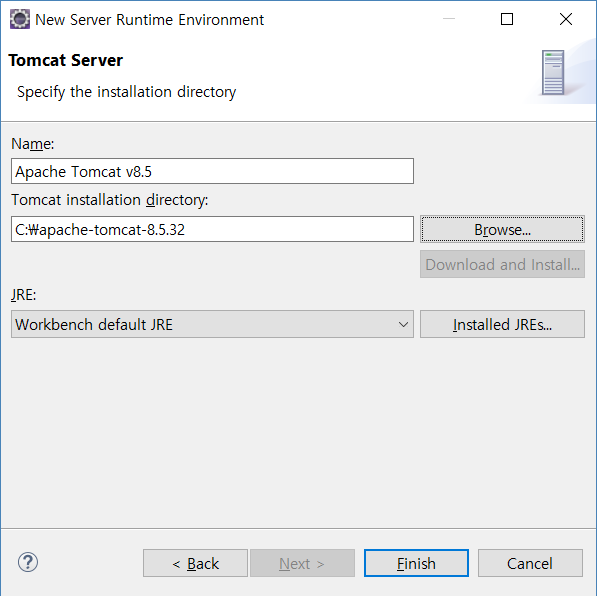
Task: Click the help question mark icon
Action: point(28,562)
